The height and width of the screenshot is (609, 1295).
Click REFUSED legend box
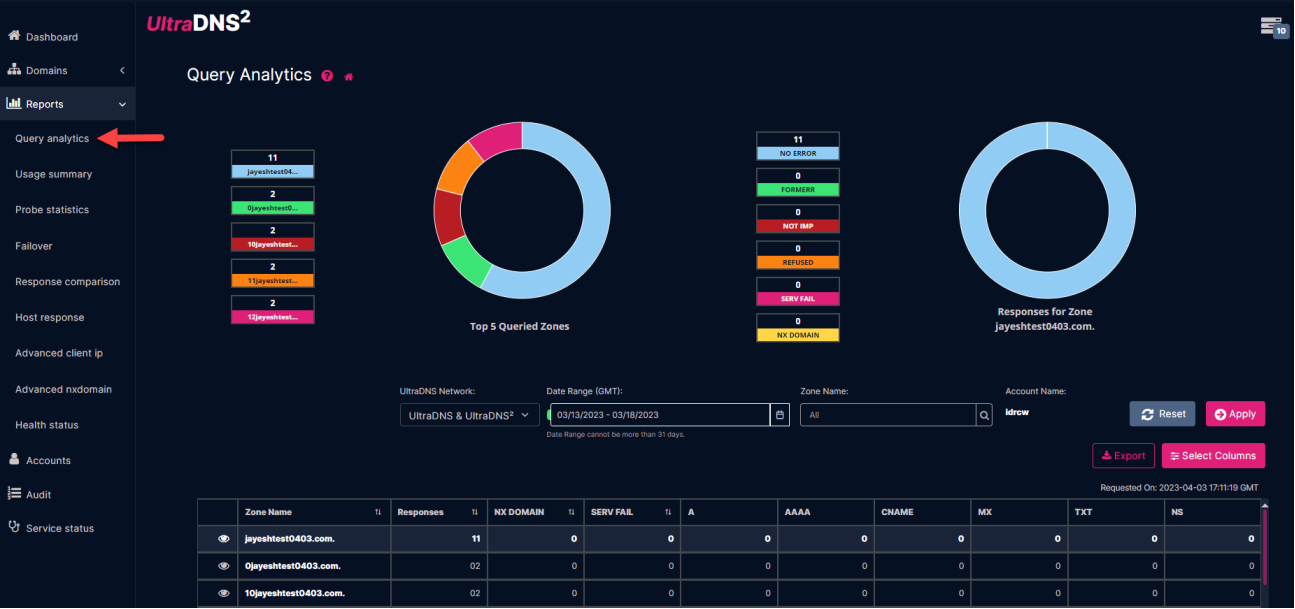pos(798,256)
